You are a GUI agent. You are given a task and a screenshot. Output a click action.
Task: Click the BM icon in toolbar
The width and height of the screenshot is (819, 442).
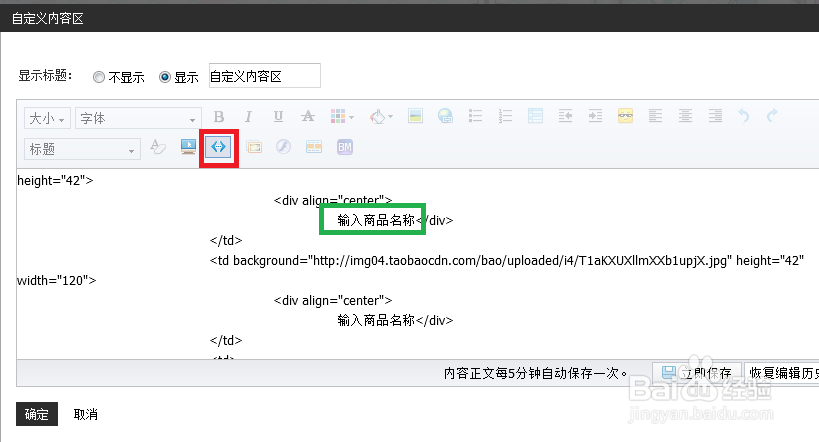(345, 147)
